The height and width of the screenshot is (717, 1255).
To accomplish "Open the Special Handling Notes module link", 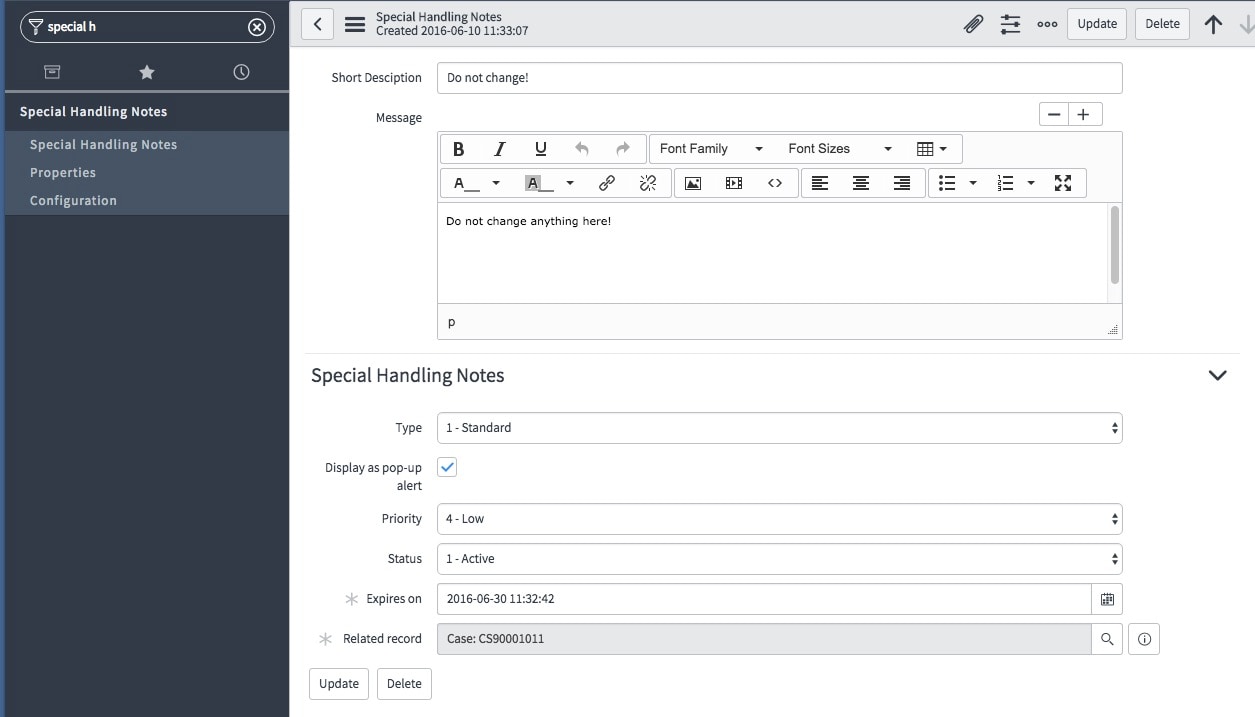I will [104, 145].
